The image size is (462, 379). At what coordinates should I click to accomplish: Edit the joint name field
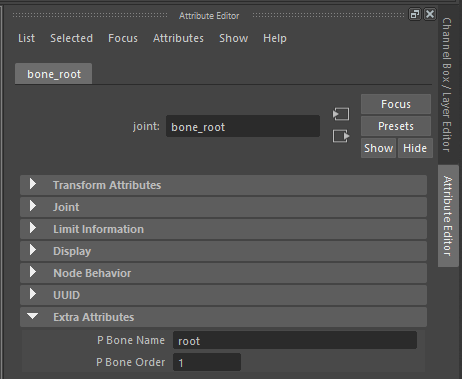[243, 126]
